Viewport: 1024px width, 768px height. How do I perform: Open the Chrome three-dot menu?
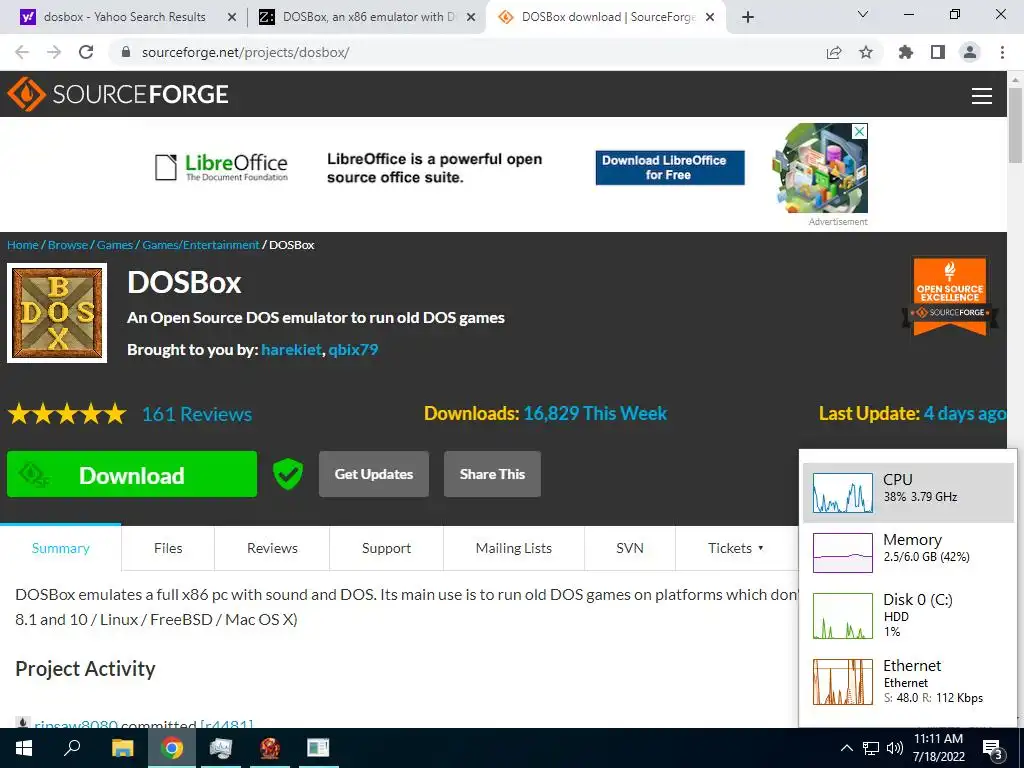click(1002, 52)
